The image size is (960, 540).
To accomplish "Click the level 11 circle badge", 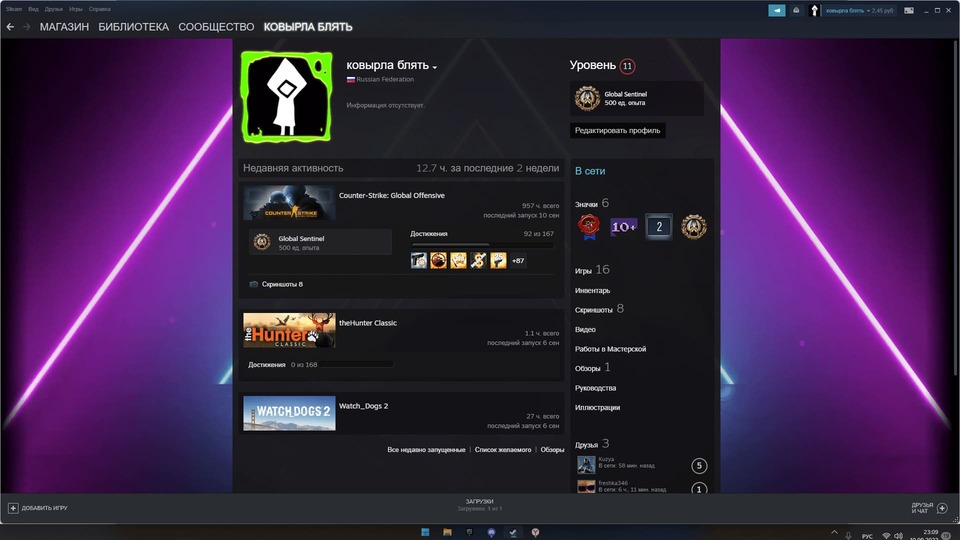I will (627, 66).
